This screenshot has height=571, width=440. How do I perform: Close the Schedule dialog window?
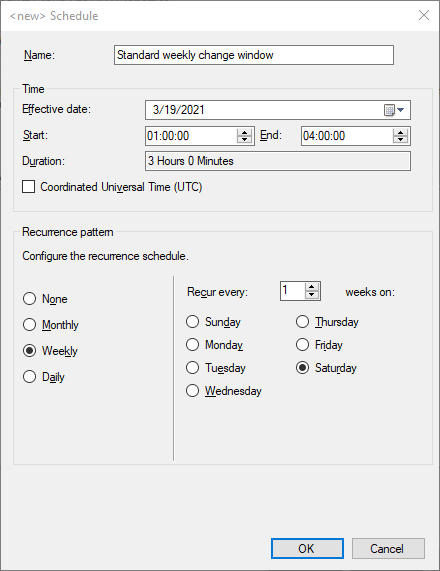pos(424,15)
